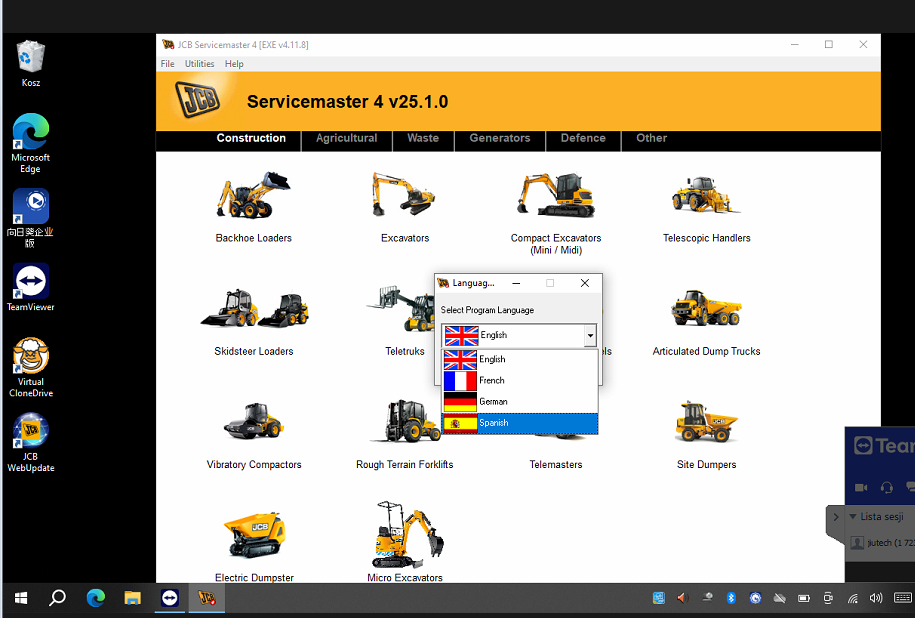Open the OneDrive cloud tray icon
The width and height of the screenshot is (915, 618).
pos(779,598)
